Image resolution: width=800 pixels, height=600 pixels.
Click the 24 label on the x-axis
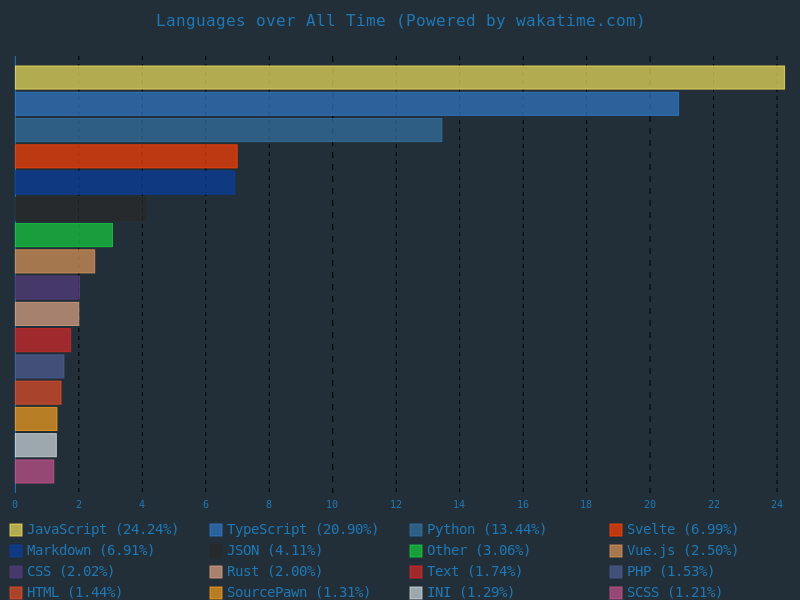778,503
